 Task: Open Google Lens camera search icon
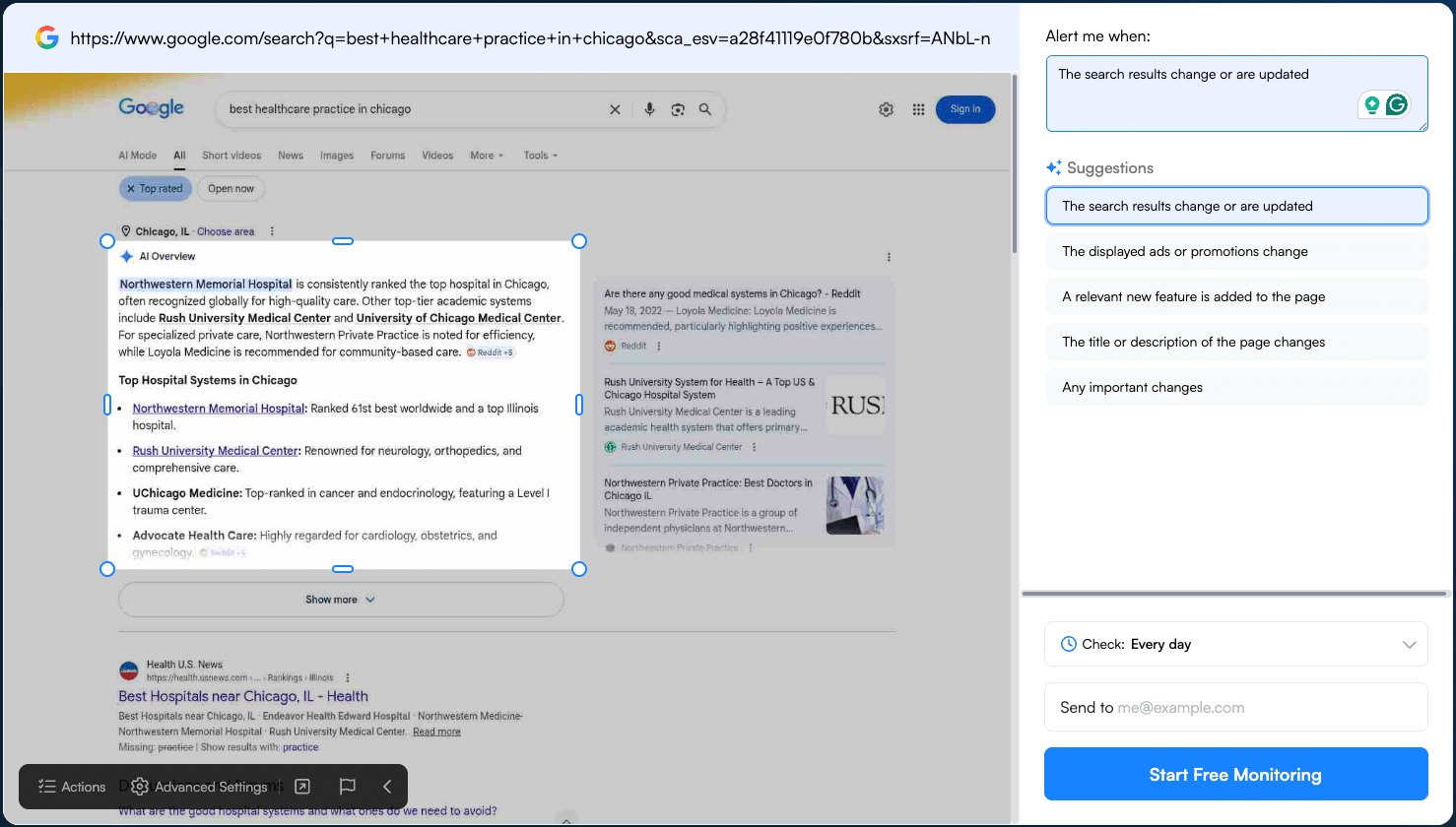click(678, 109)
